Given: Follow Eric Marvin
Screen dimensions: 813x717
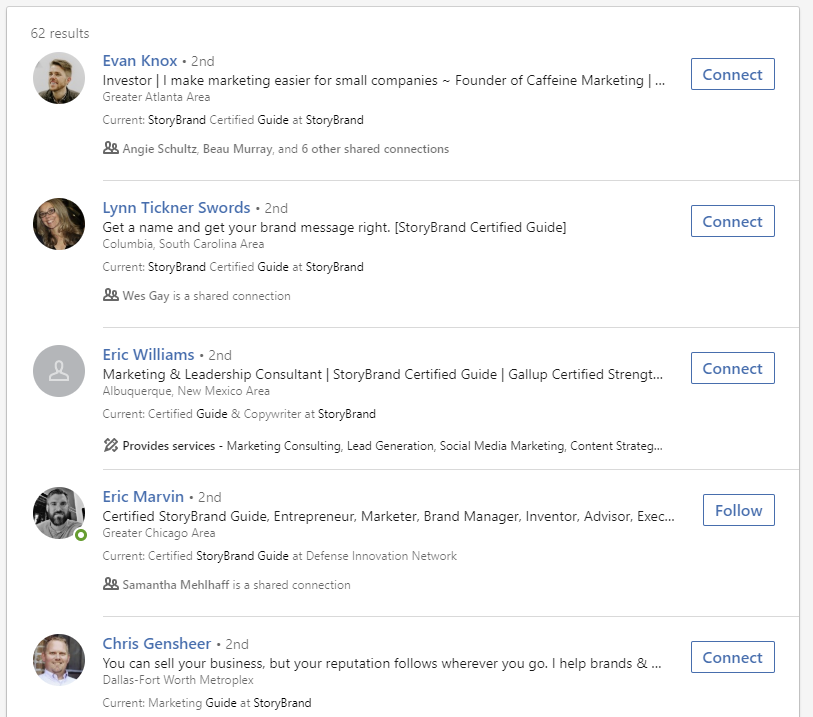Looking at the screenshot, I should pyautogui.click(x=739, y=510).
